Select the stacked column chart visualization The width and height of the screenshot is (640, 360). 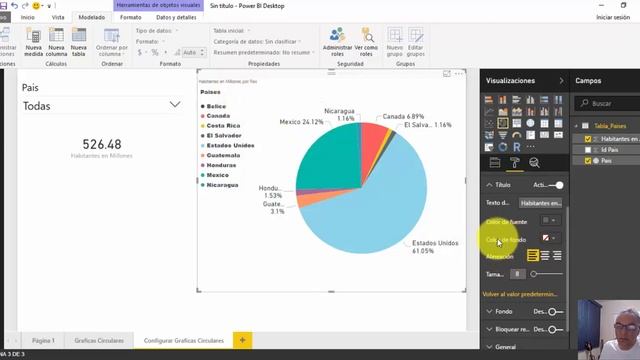503,100
